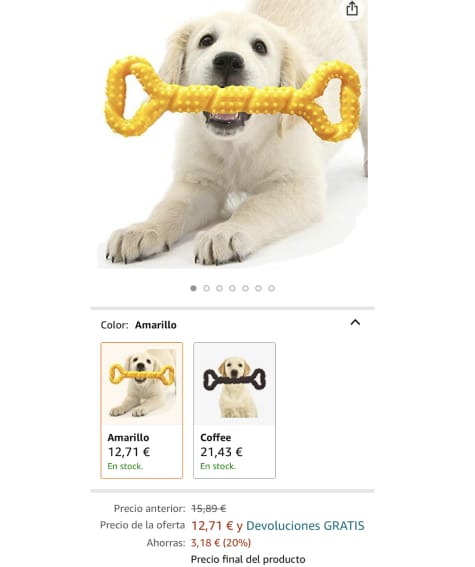The height and width of the screenshot is (567, 475).
Task: Collapse the Color options chevron
Action: tap(355, 322)
